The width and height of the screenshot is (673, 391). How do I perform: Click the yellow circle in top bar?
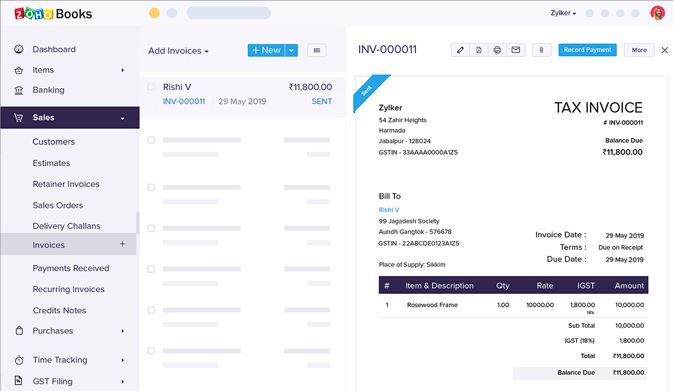pos(154,13)
